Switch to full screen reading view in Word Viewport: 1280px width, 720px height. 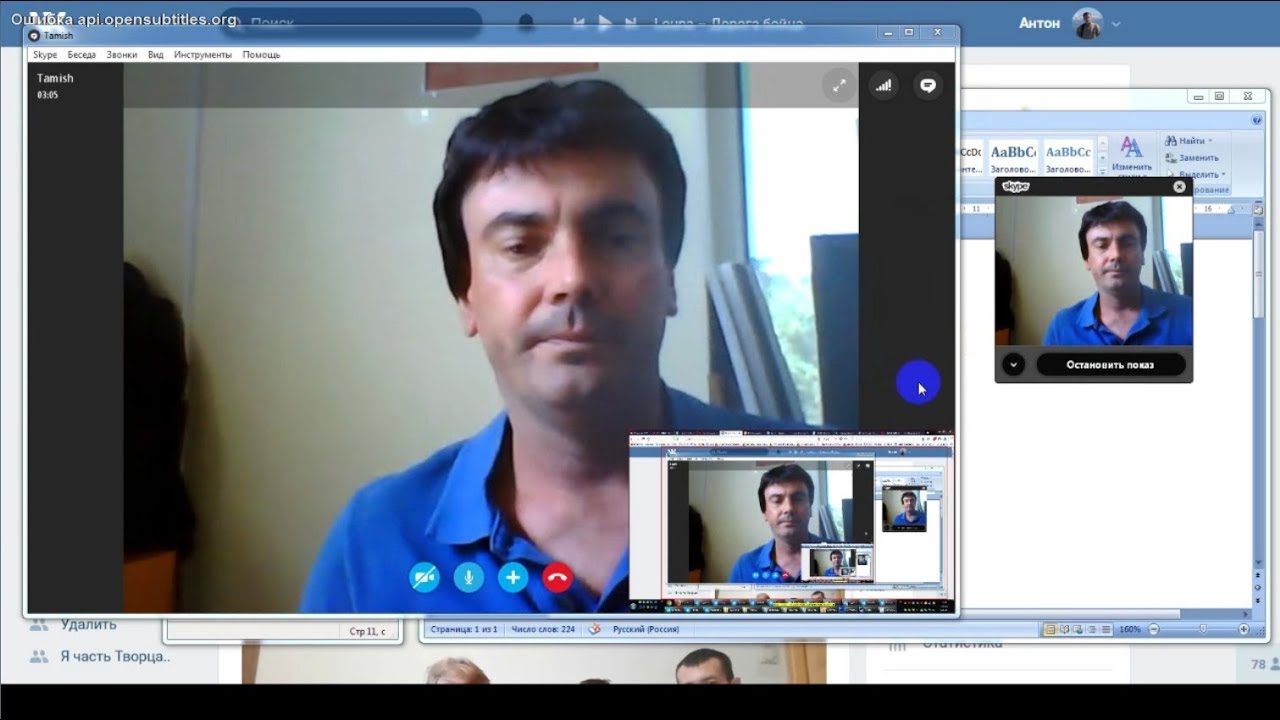click(x=1064, y=630)
